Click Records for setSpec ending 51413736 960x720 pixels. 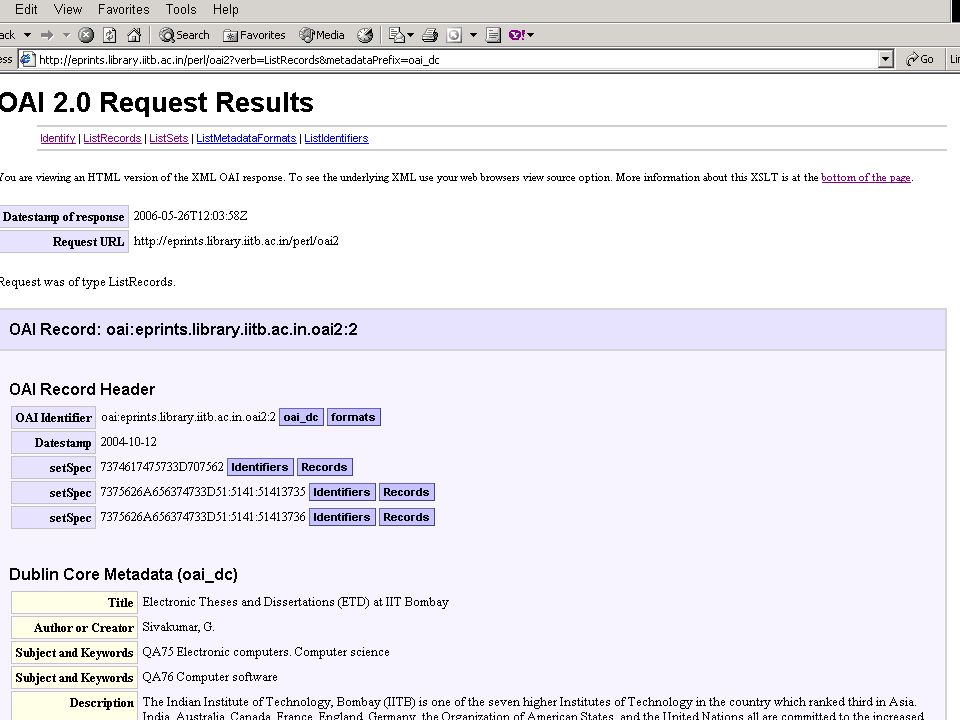[x=406, y=517]
